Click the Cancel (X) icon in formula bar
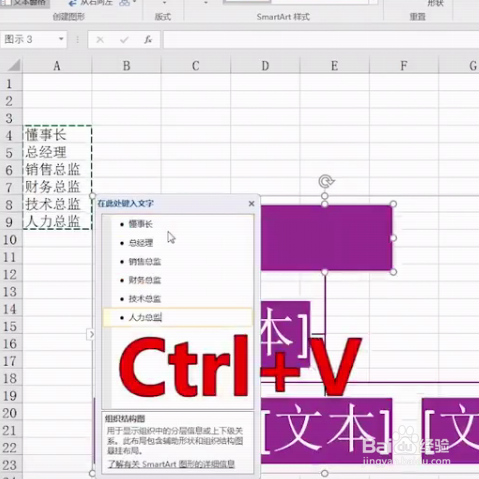The width and height of the screenshot is (479, 479). click(100, 40)
